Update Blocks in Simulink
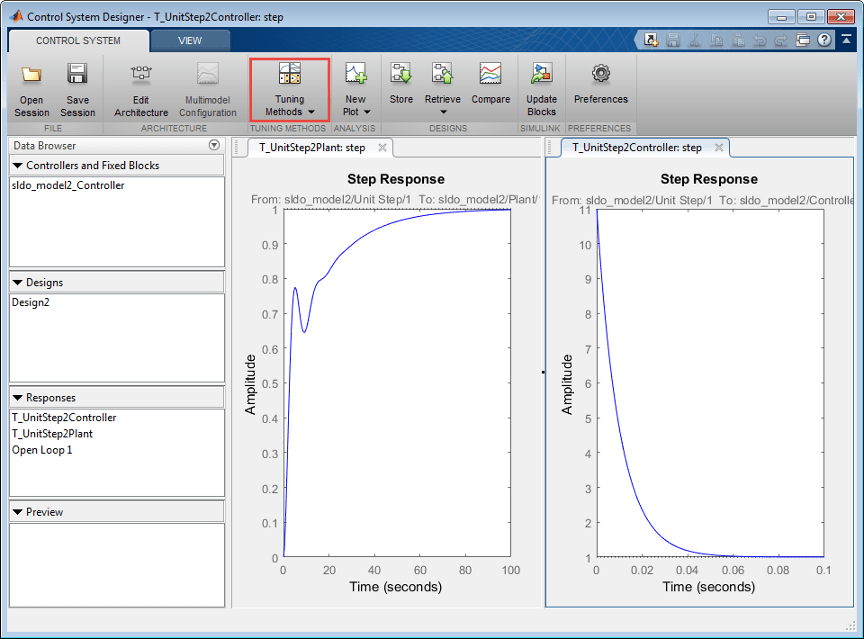This screenshot has width=864, height=639. 541,90
